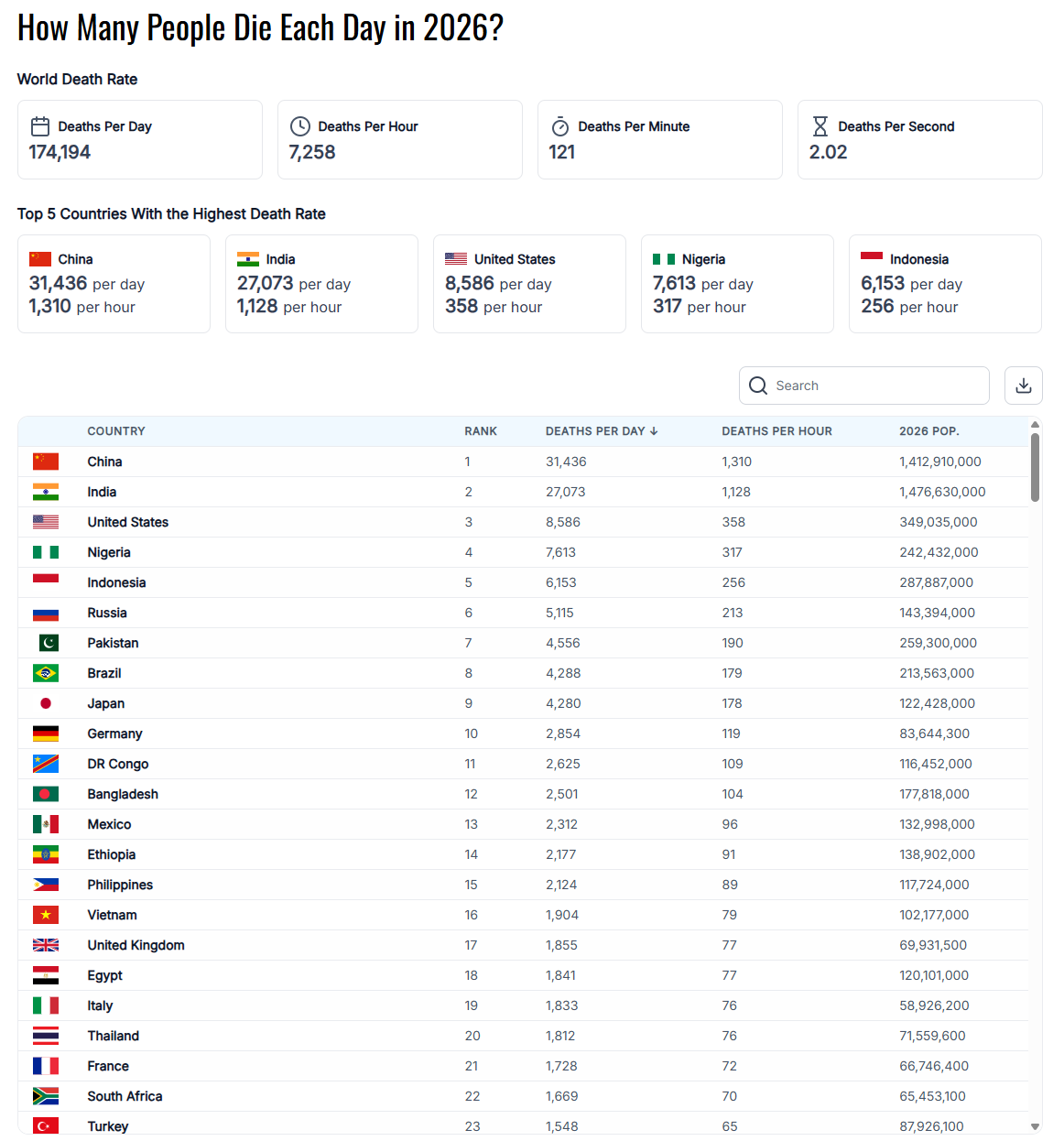Open the South Africa country link
The image size is (1064, 1141).
point(125,1096)
